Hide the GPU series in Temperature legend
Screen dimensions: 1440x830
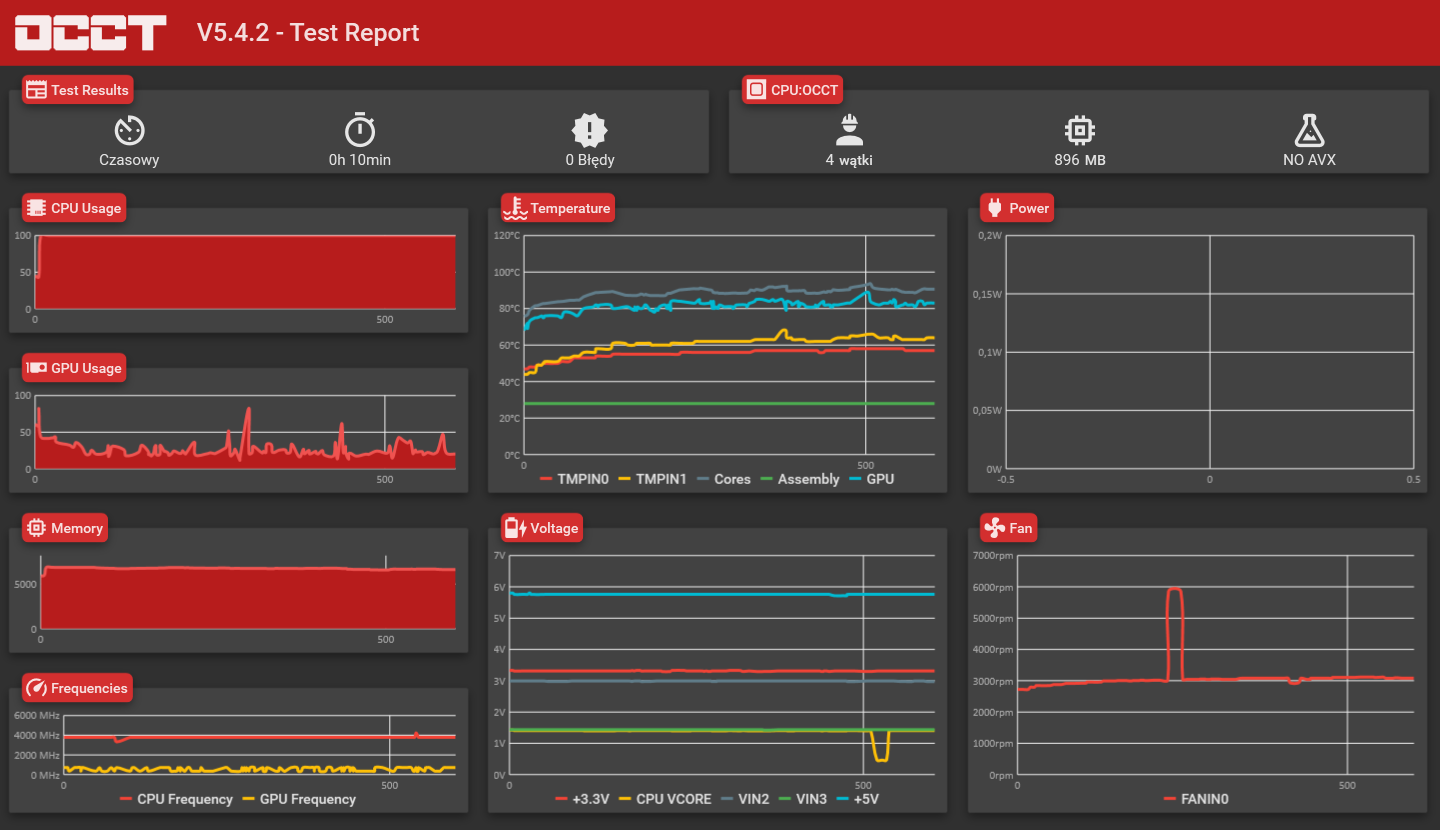[872, 479]
